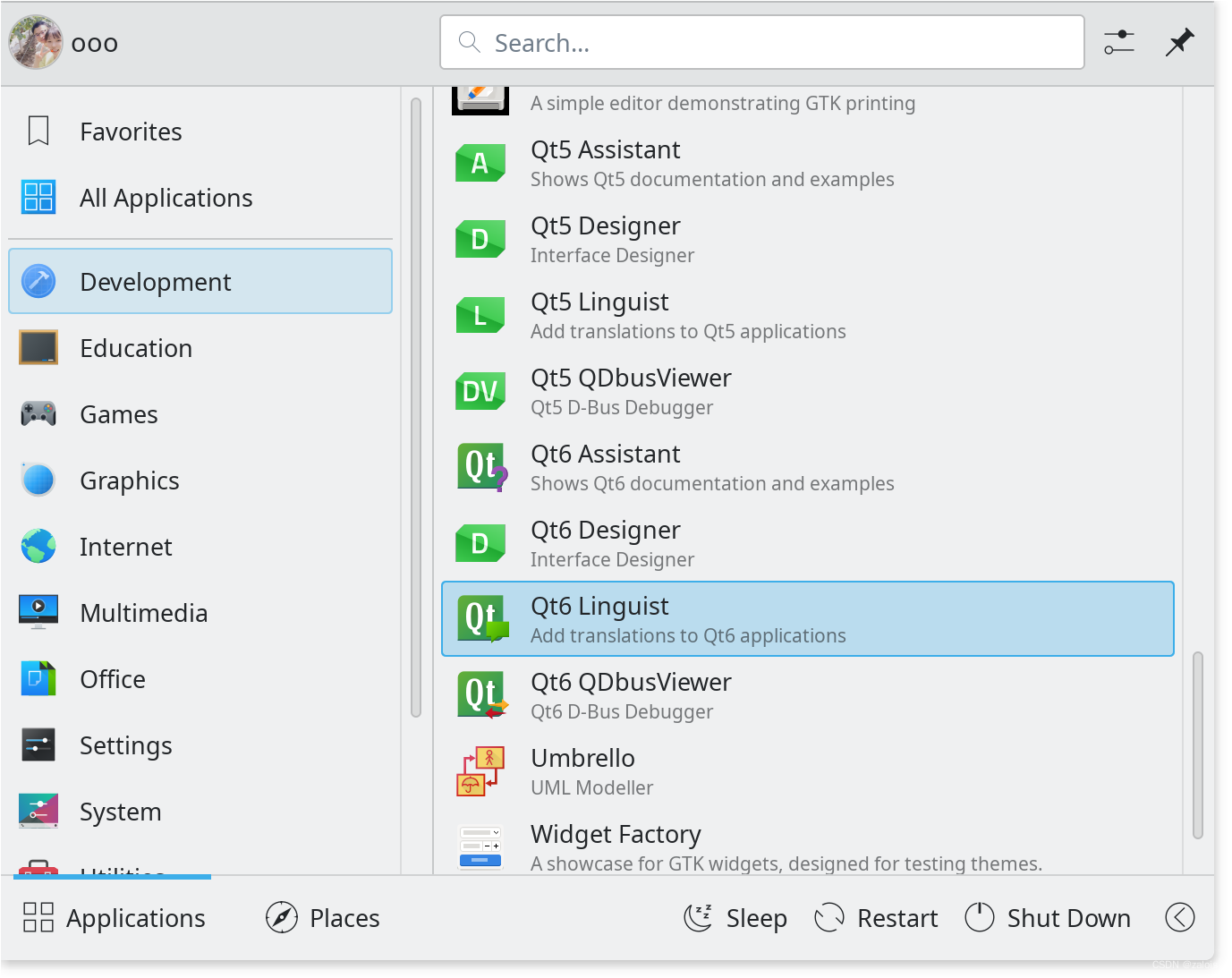The width and height of the screenshot is (1232, 978).
Task: Click the category list scrollbar
Action: [416, 407]
